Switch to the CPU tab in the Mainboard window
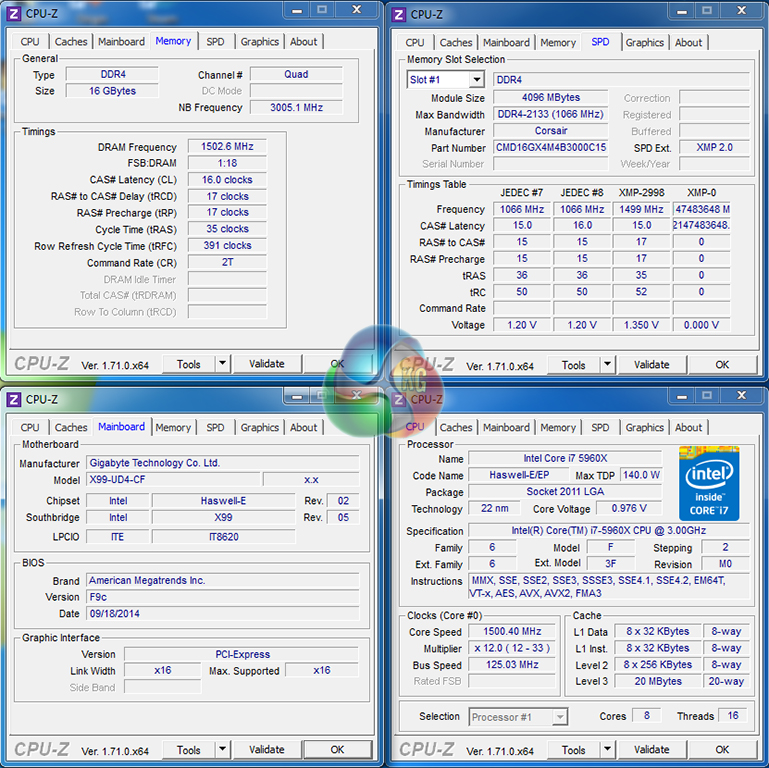Image resolution: width=769 pixels, height=768 pixels. [x=30, y=428]
